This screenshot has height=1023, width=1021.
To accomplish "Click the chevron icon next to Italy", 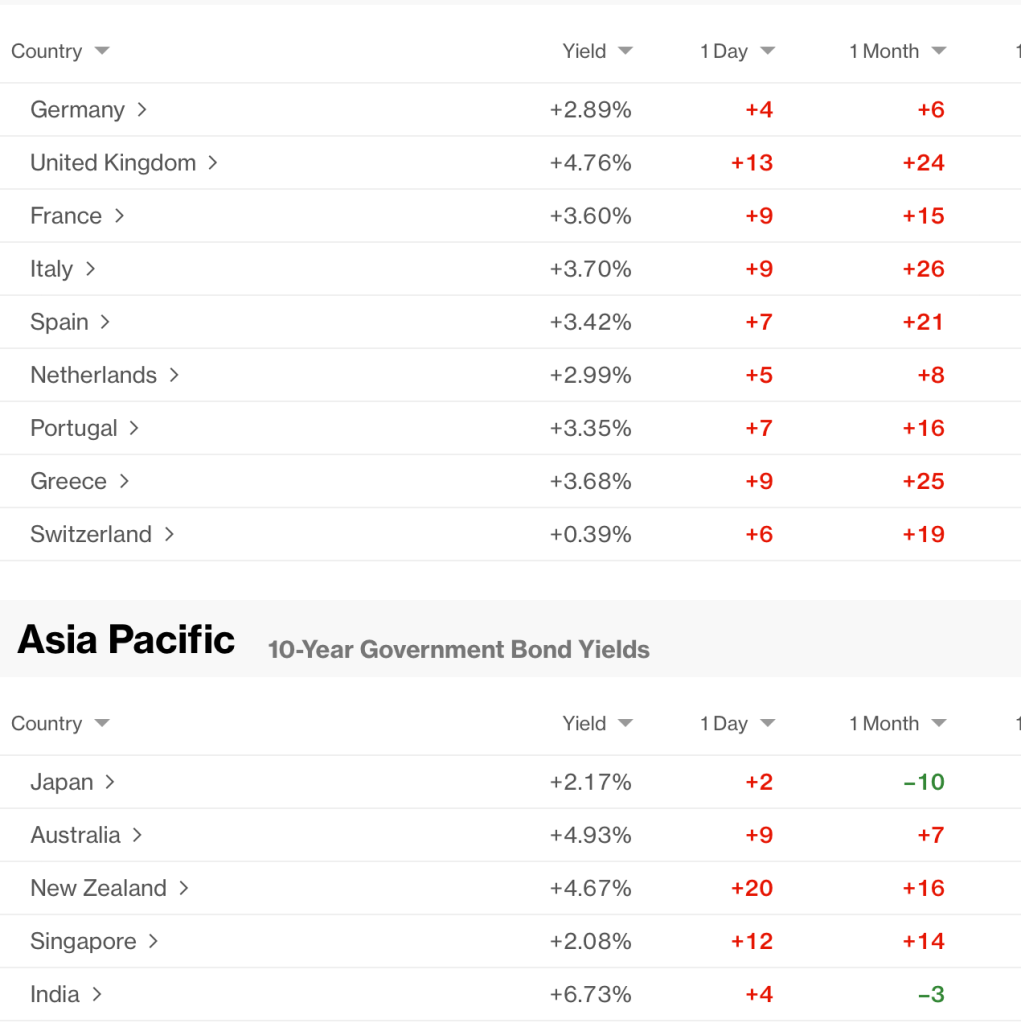I will [90, 268].
